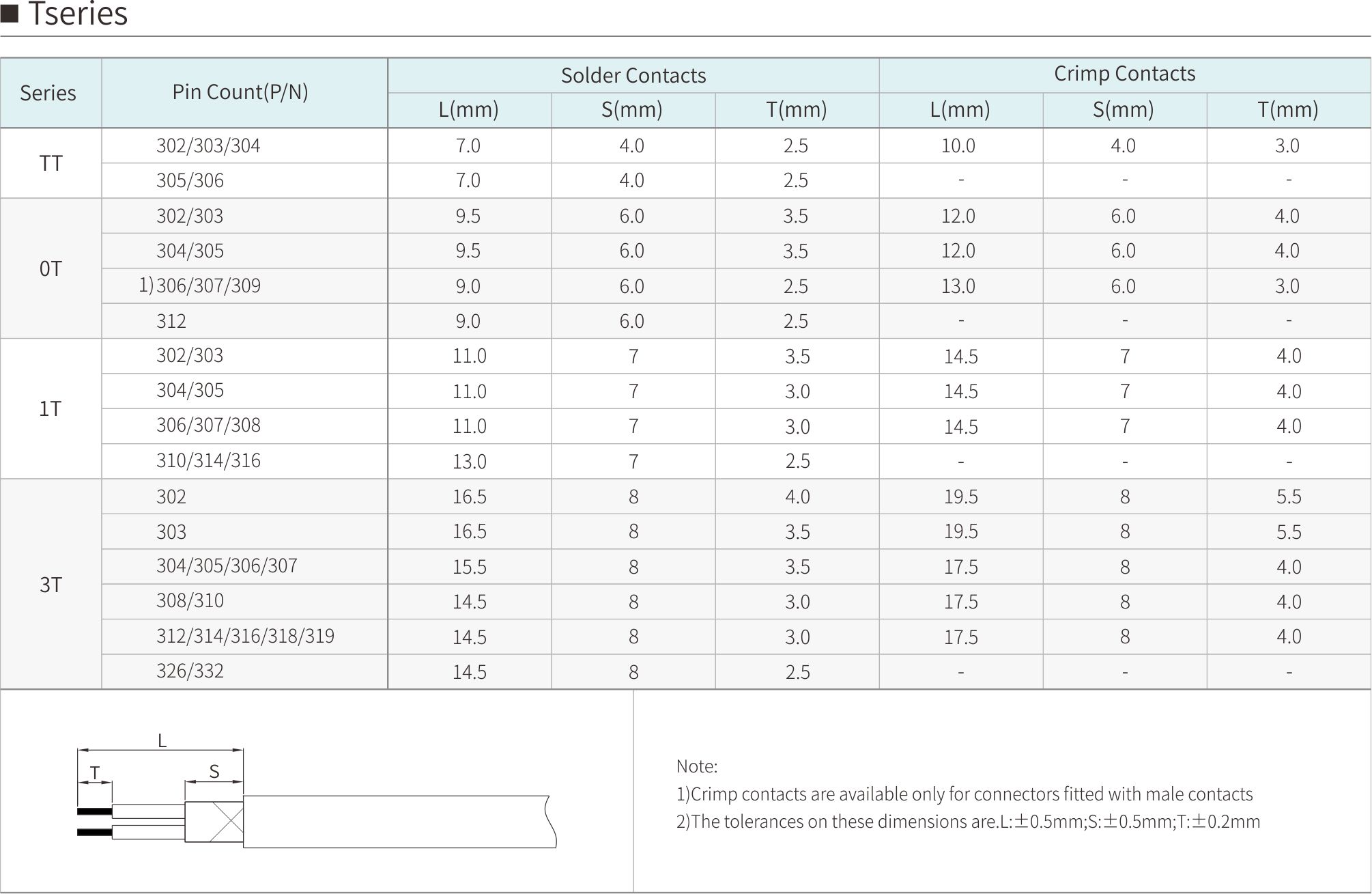Select the Crimp Contacts column group header
This screenshot has height=894, width=1372.
click(1124, 74)
